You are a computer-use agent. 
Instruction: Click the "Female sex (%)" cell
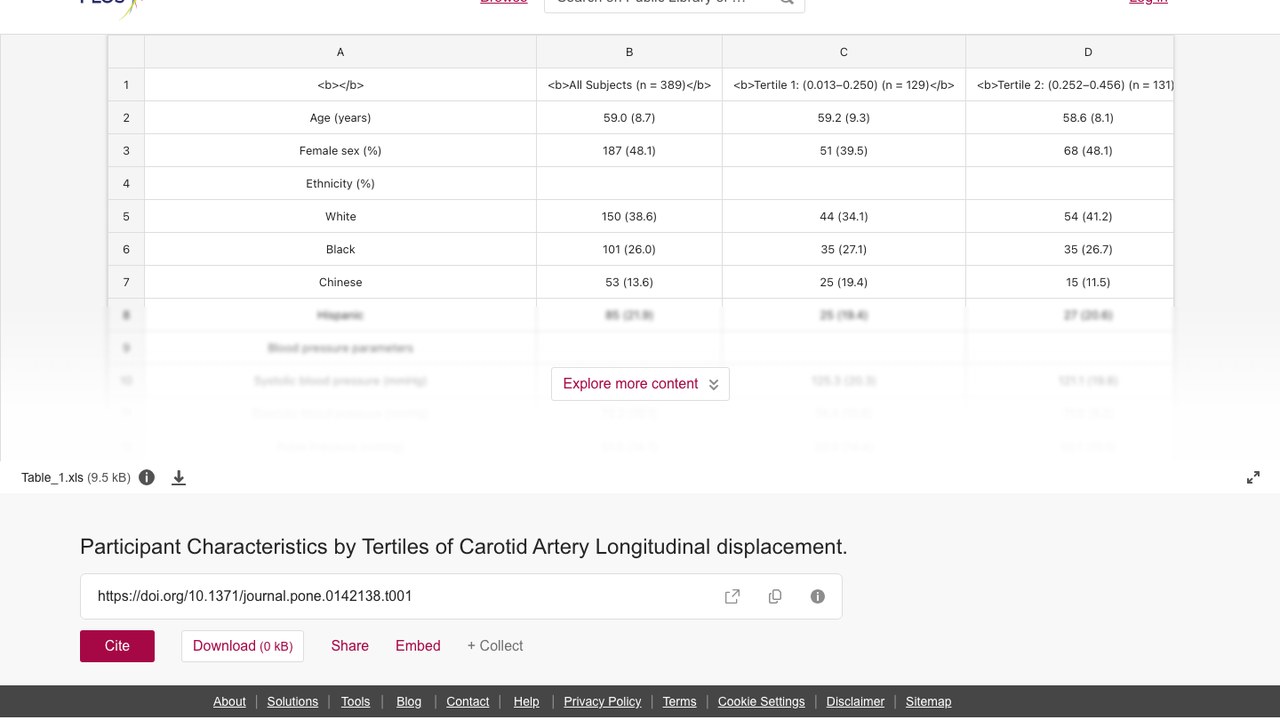point(340,151)
